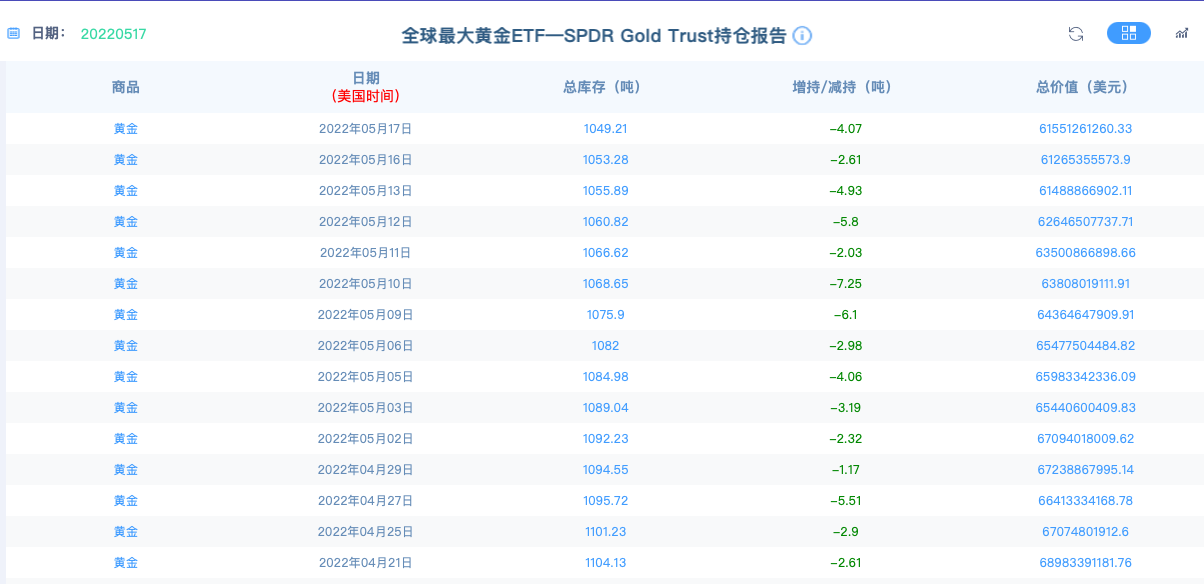This screenshot has height=584, width=1204.
Task: Select total value 61488866902.11
Action: point(1085,191)
